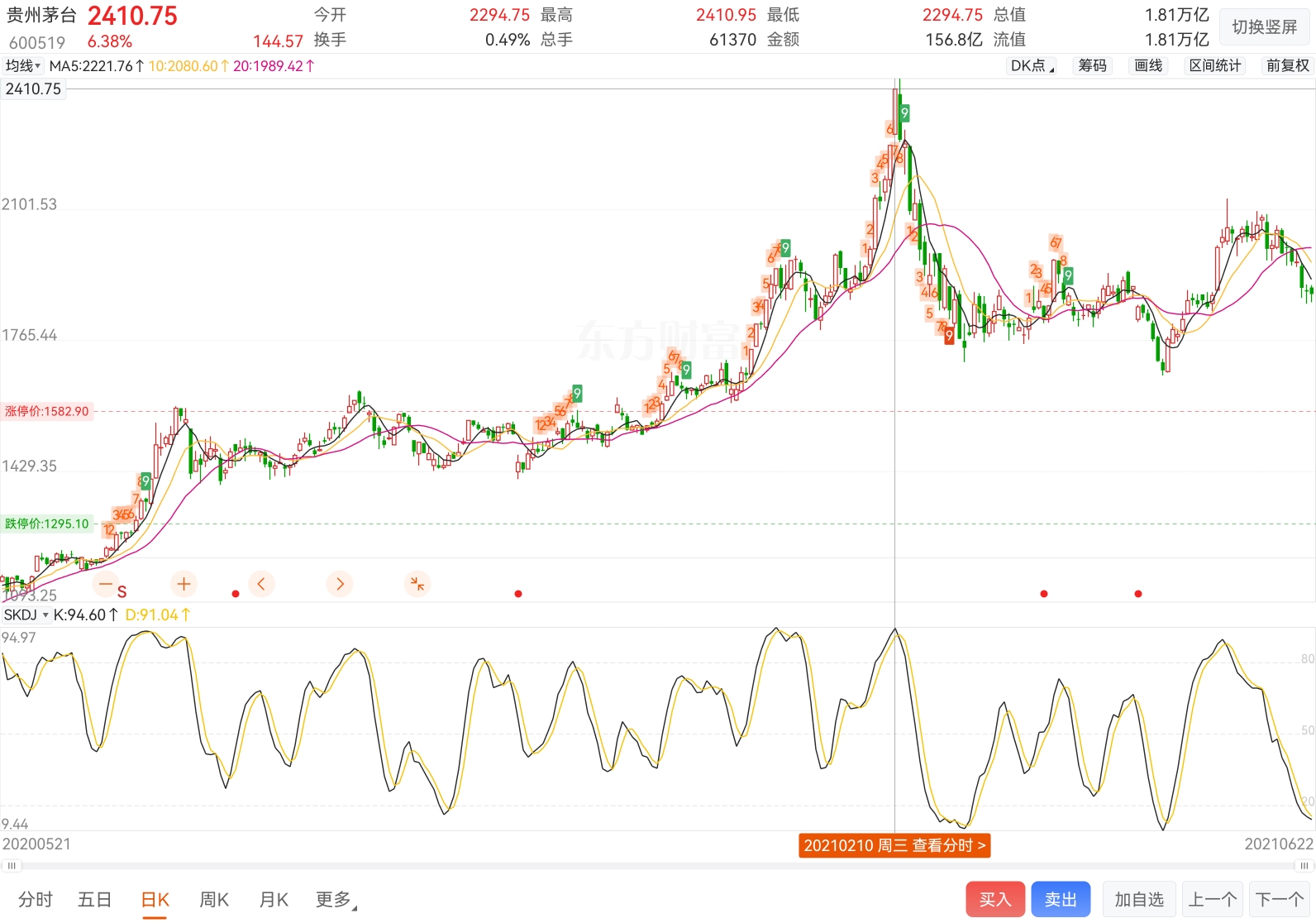Select the 周K tab

point(214,899)
